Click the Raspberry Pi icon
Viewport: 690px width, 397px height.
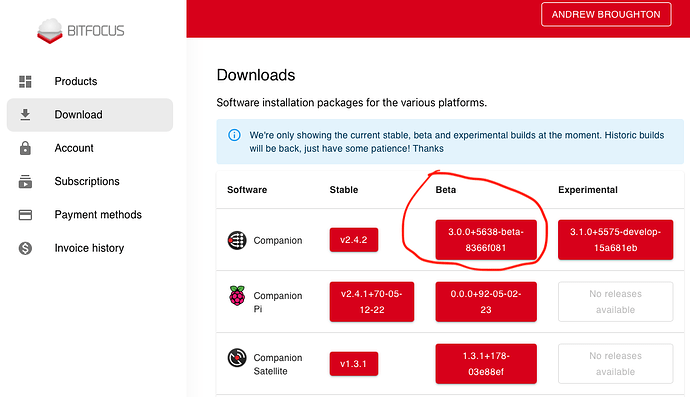coord(237,296)
